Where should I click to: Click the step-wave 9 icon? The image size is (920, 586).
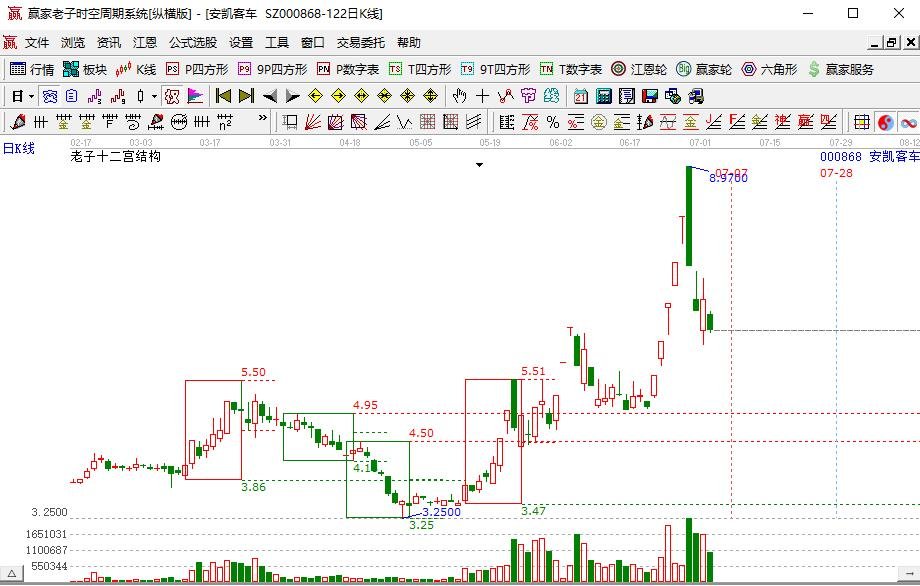(x=118, y=96)
